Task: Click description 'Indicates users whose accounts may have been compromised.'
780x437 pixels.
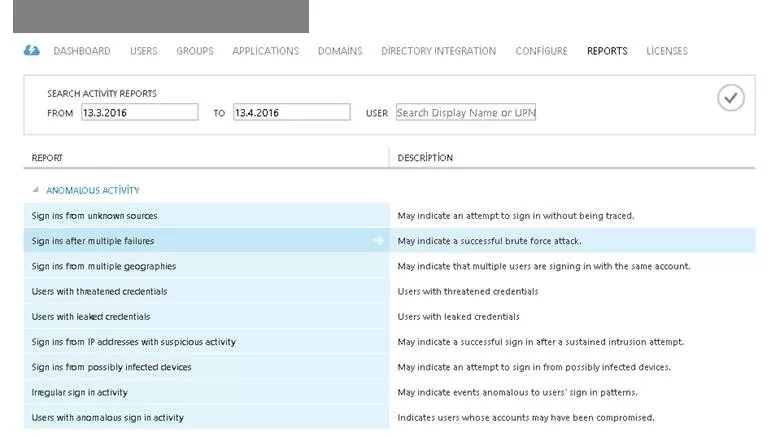Action: (x=526, y=418)
